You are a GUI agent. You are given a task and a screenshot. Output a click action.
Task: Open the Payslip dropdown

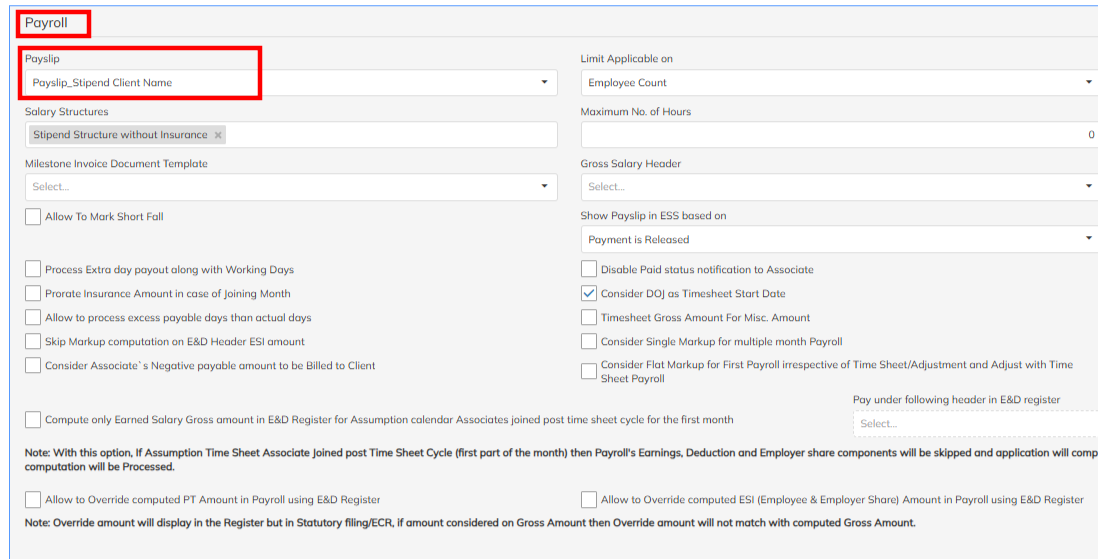[x=290, y=83]
